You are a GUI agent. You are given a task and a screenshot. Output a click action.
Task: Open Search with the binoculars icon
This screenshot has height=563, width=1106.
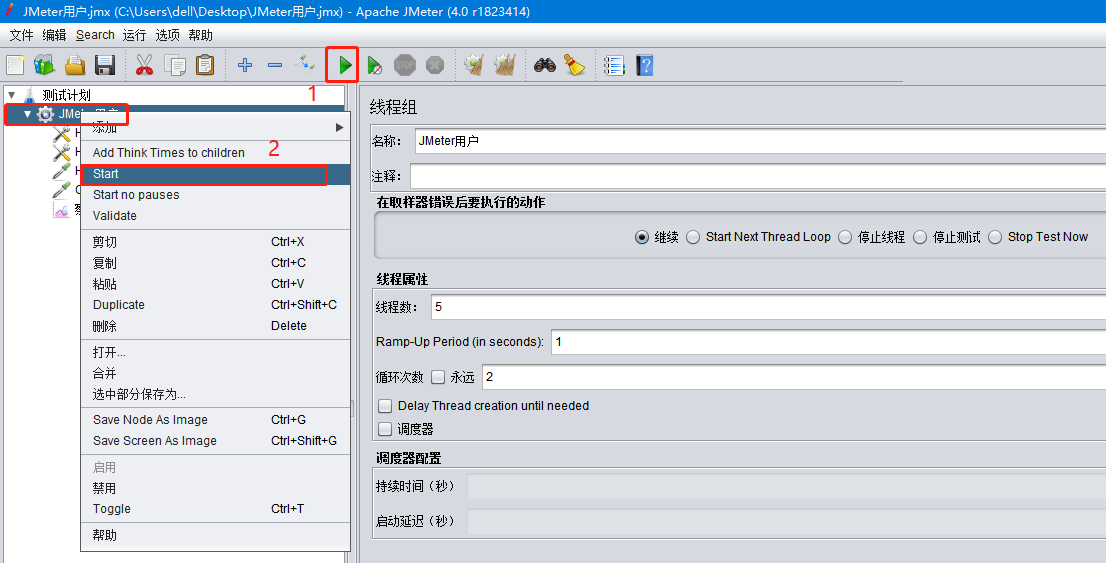coord(545,65)
